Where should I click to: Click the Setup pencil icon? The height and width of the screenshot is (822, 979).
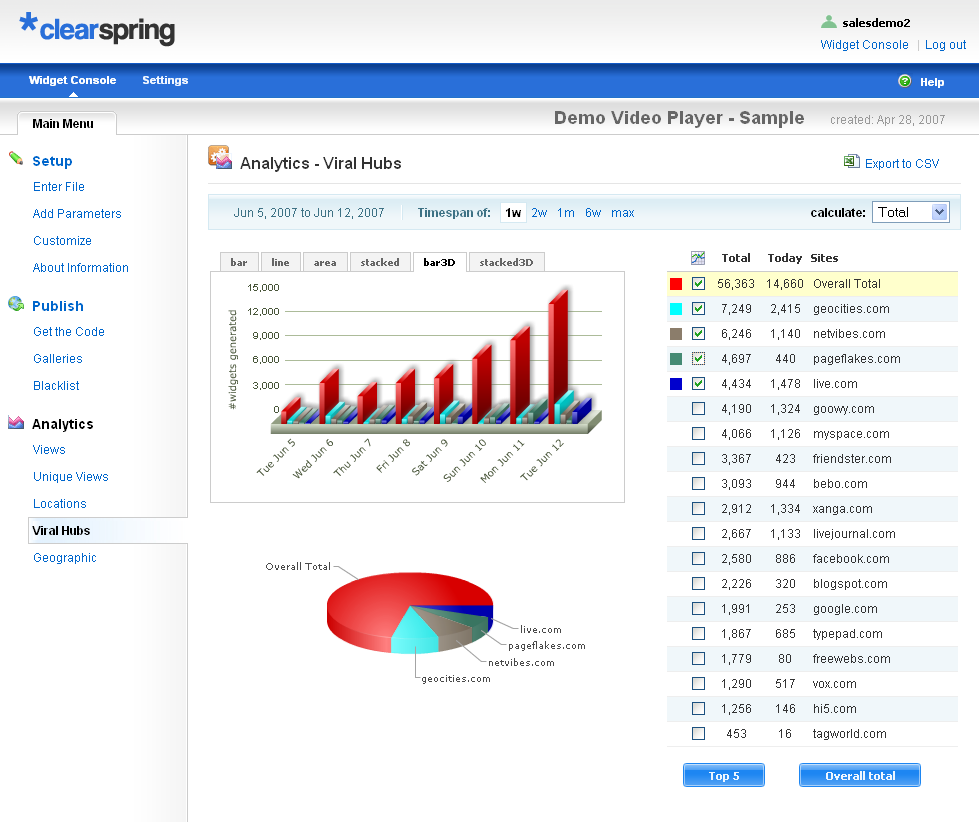[x=16, y=159]
